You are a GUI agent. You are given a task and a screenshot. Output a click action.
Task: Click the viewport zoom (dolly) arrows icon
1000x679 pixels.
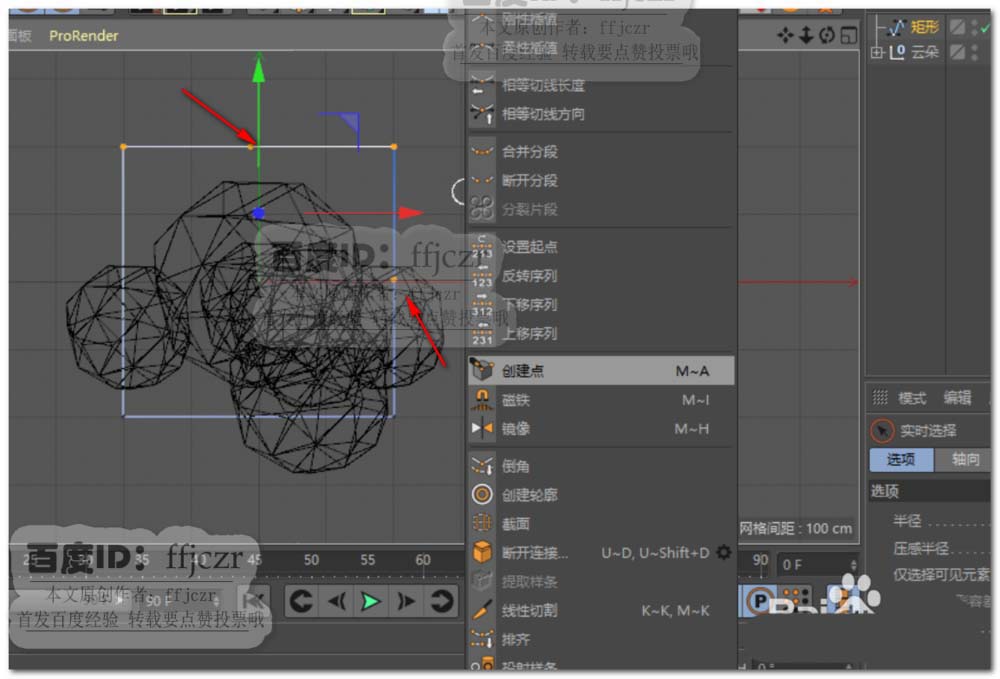point(807,36)
